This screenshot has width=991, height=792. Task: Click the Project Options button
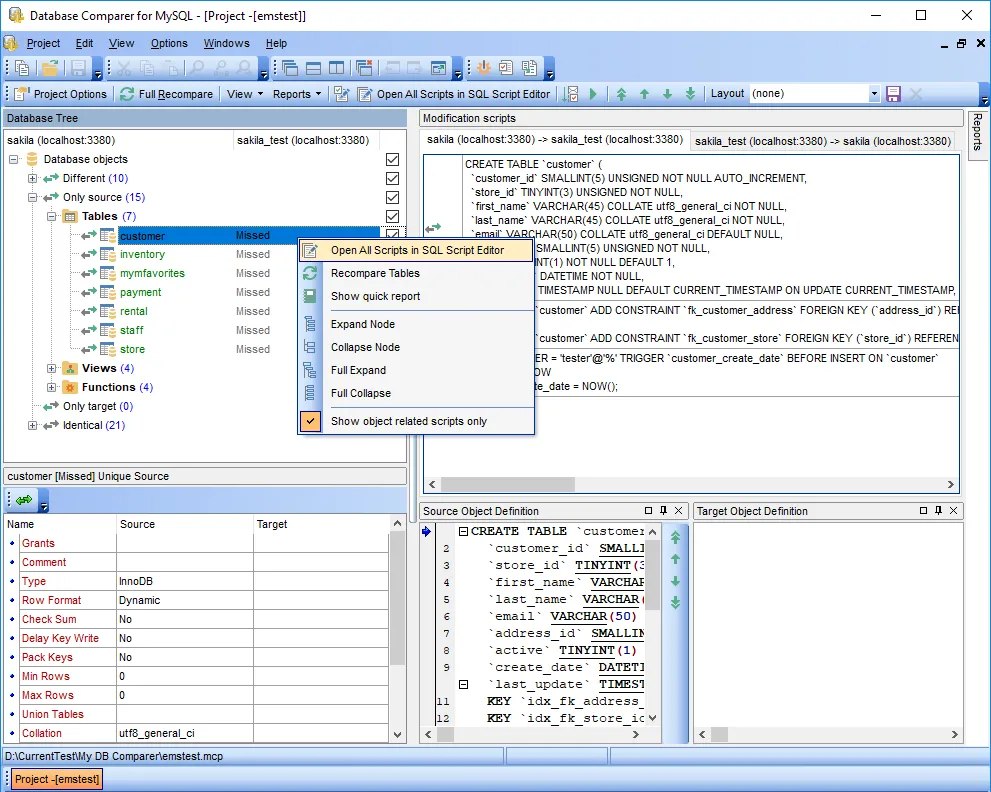[60, 94]
